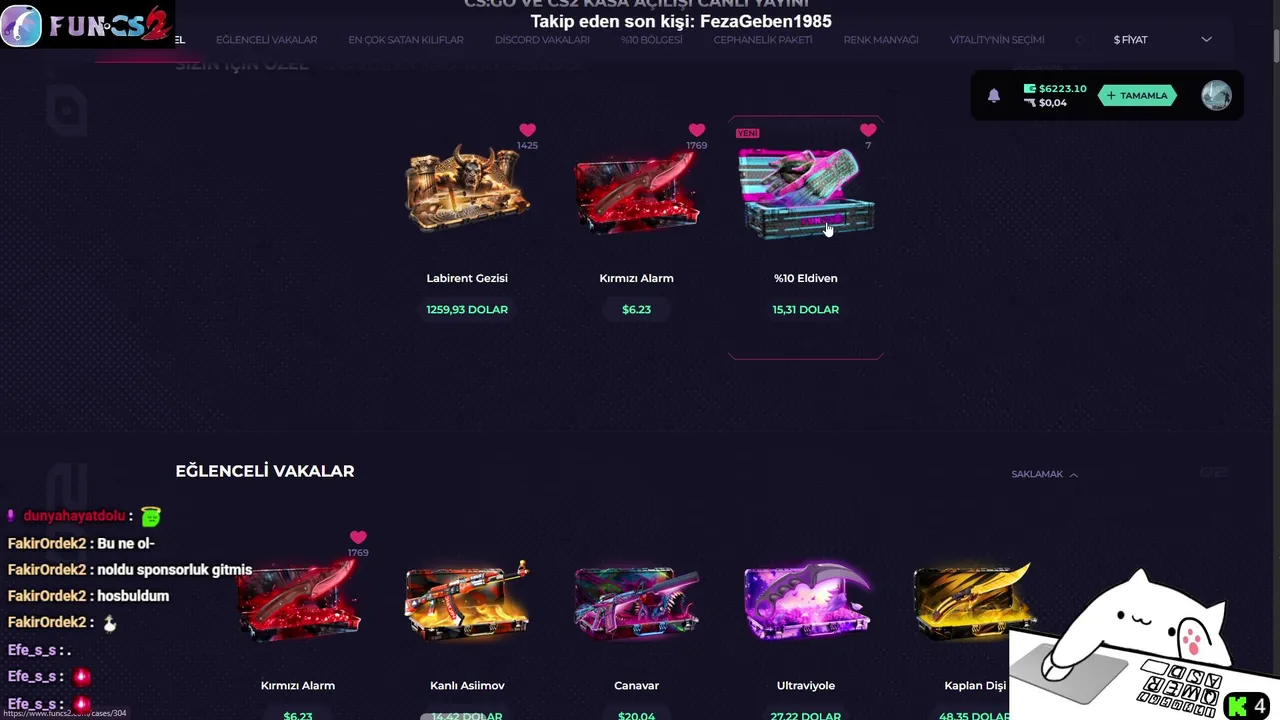The image size is (1280, 720).
Task: Select the DİSCORD VAKALARI tab
Action: pos(542,40)
